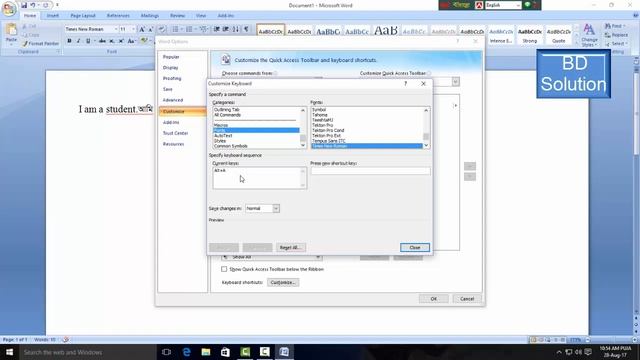
Task: Open the Save changes in dropdown
Action: coord(276,209)
